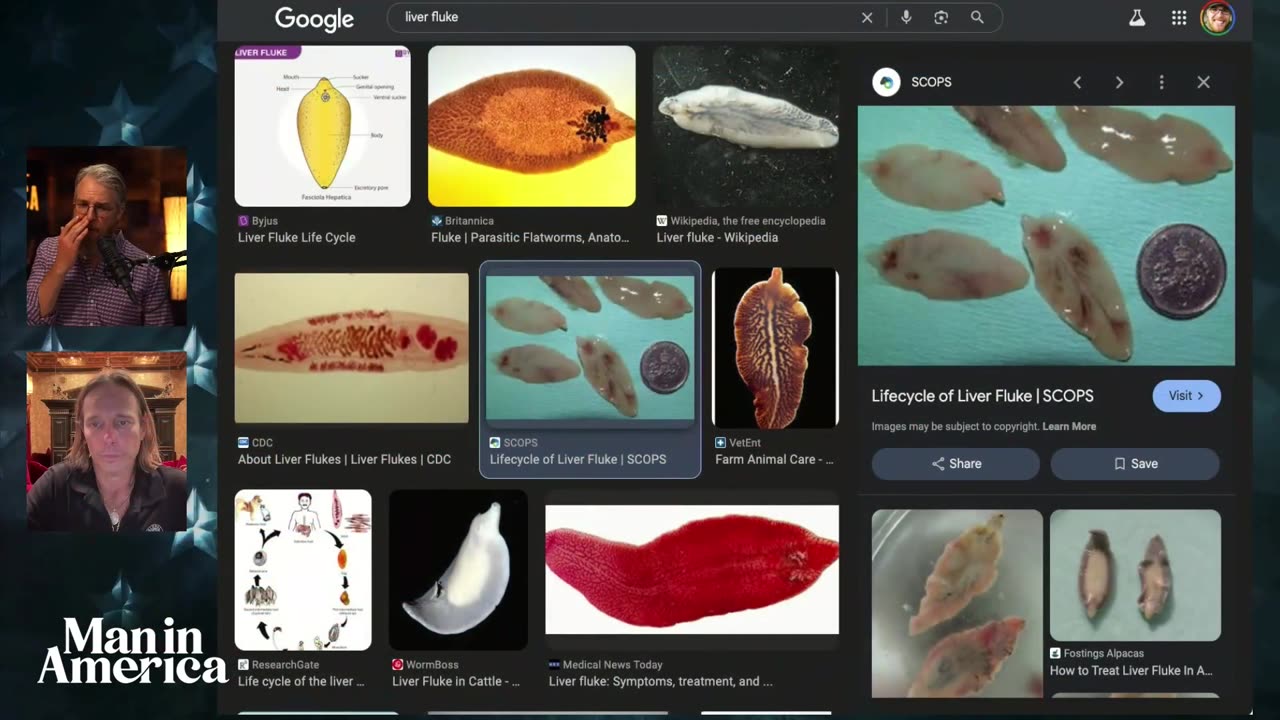Click 'How to Treat Liver Fluke In A...' caption
Screen dimensions: 1280x720
[1131, 671]
